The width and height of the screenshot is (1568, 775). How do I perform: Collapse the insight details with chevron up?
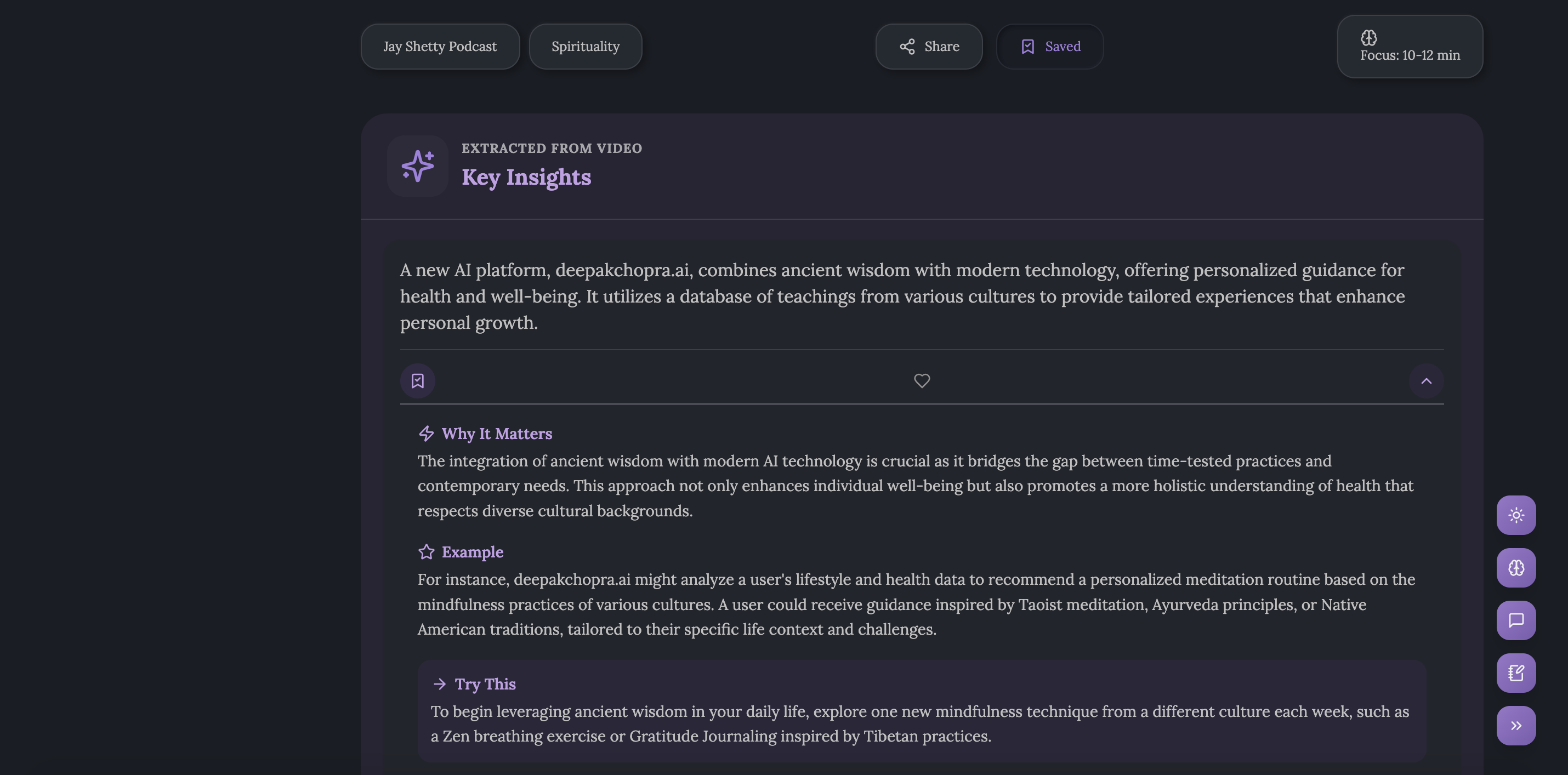click(1425, 381)
